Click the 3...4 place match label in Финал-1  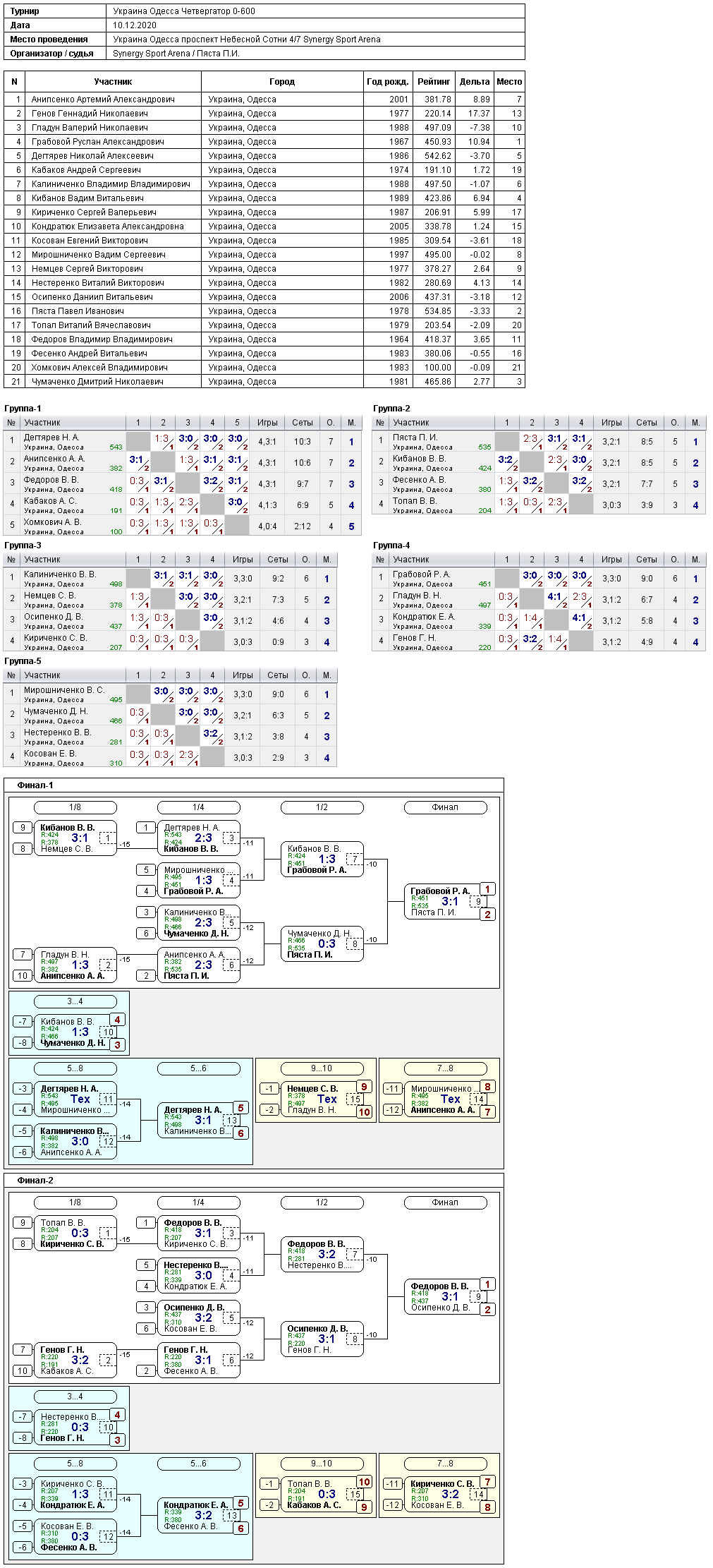(75, 1001)
